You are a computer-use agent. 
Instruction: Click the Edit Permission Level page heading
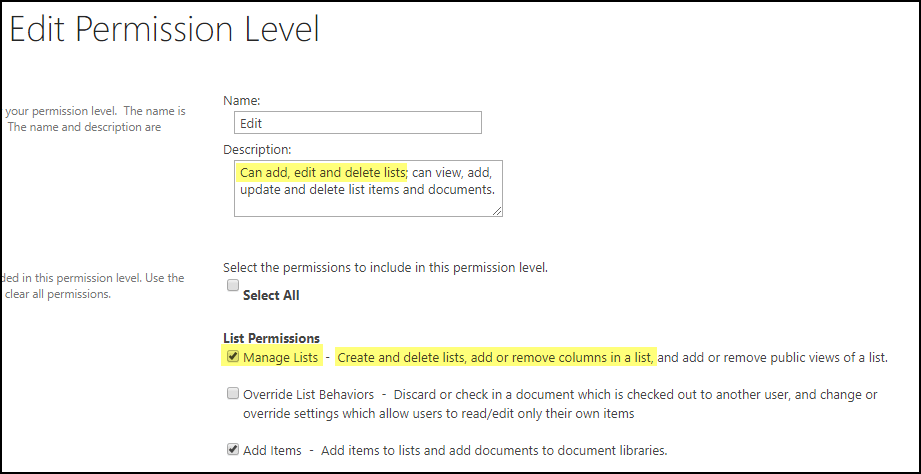(164, 30)
